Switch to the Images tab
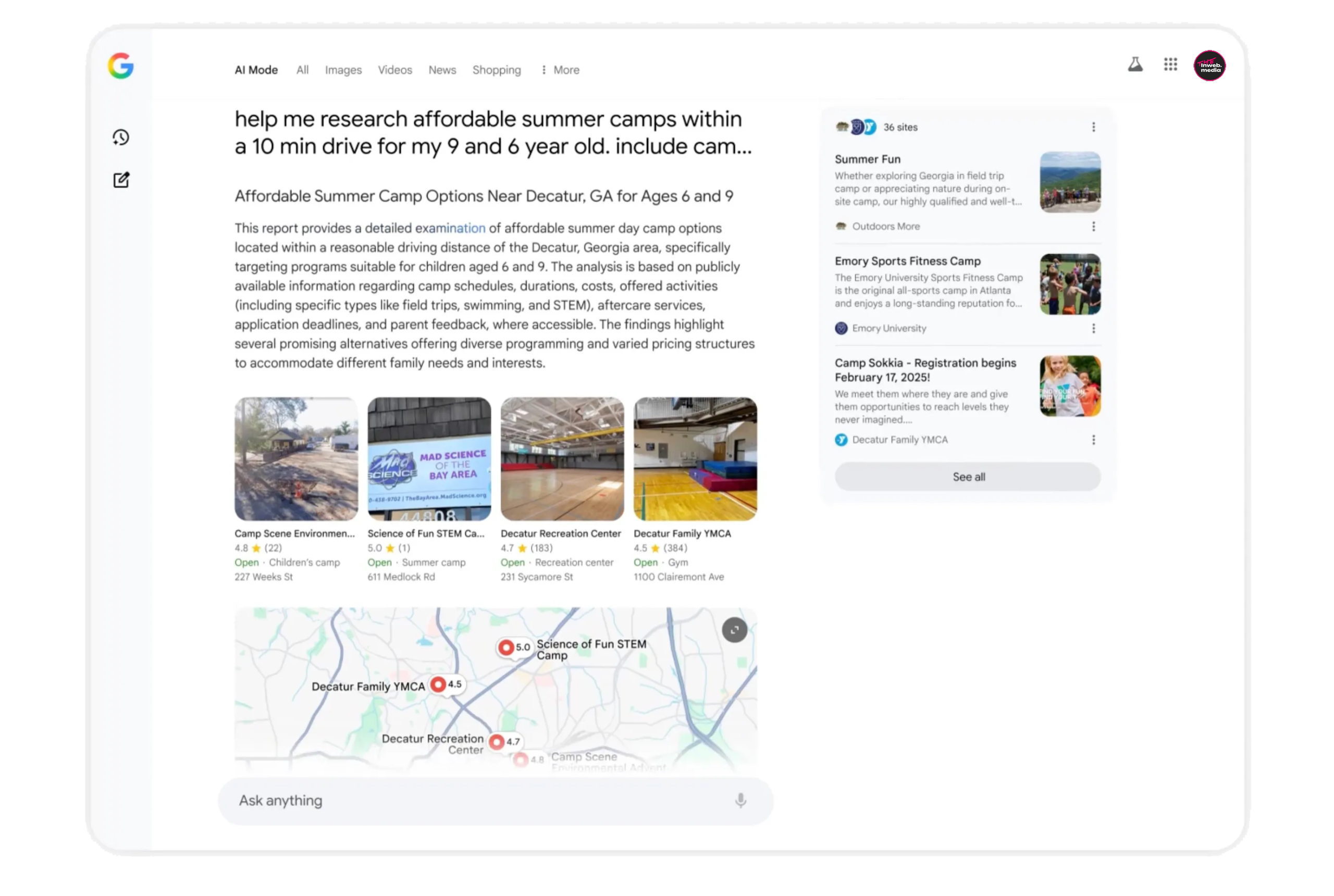Viewport: 1334px width, 896px height. (343, 70)
